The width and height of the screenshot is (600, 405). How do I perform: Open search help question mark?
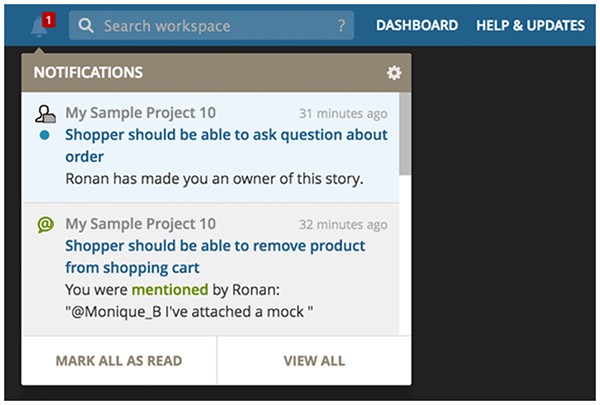[342, 26]
